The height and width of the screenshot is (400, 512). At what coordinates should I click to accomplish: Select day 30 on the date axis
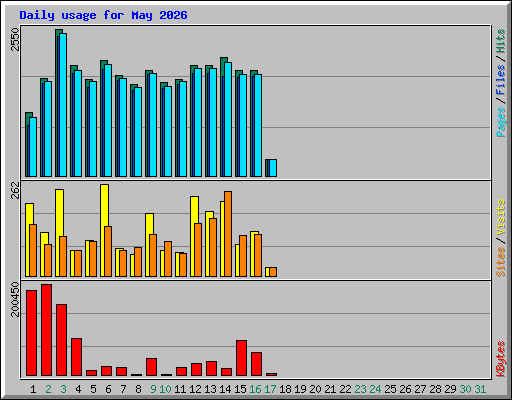(465, 389)
